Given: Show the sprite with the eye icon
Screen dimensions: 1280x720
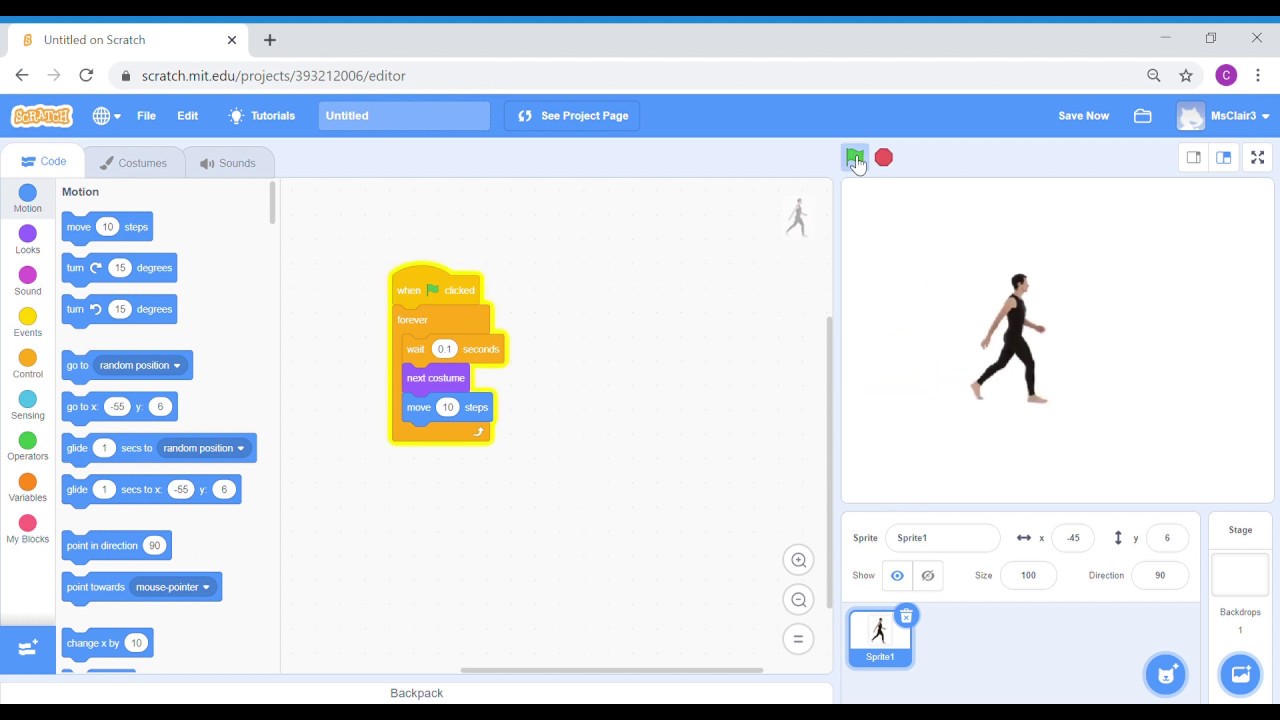Looking at the screenshot, I should tap(897, 576).
